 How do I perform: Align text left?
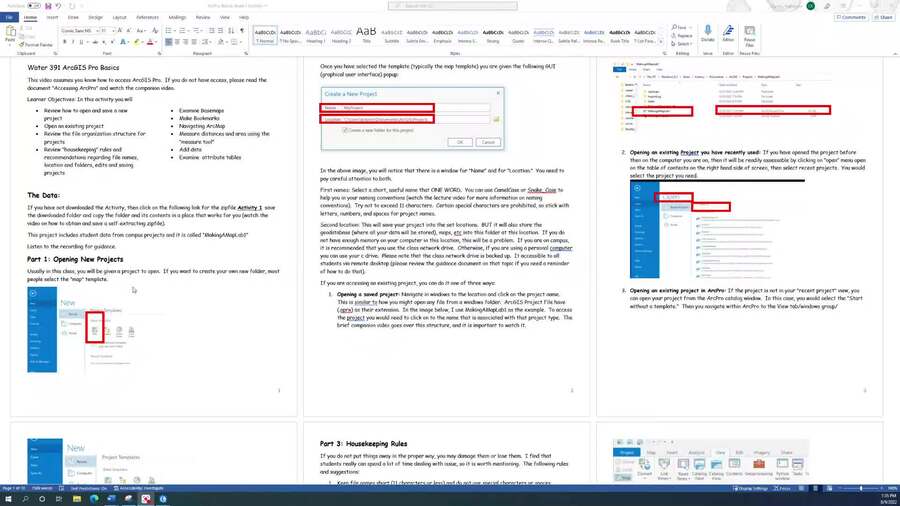(169, 42)
